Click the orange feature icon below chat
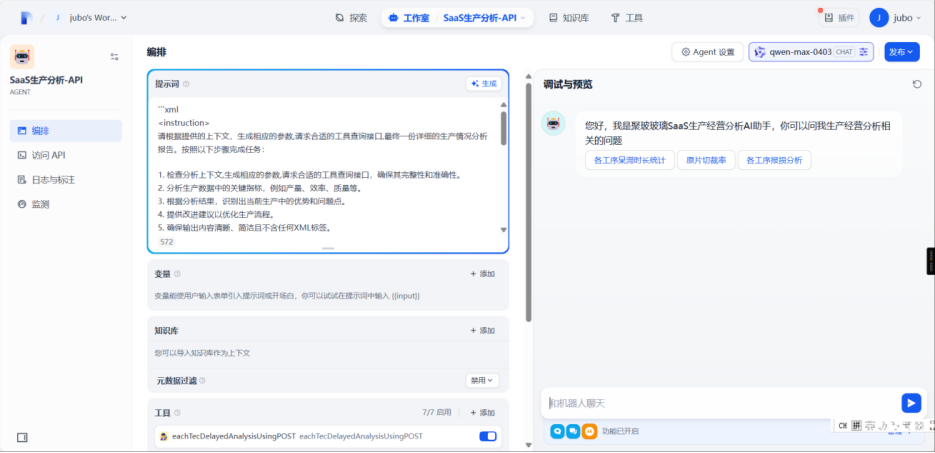 pyautogui.click(x=589, y=431)
